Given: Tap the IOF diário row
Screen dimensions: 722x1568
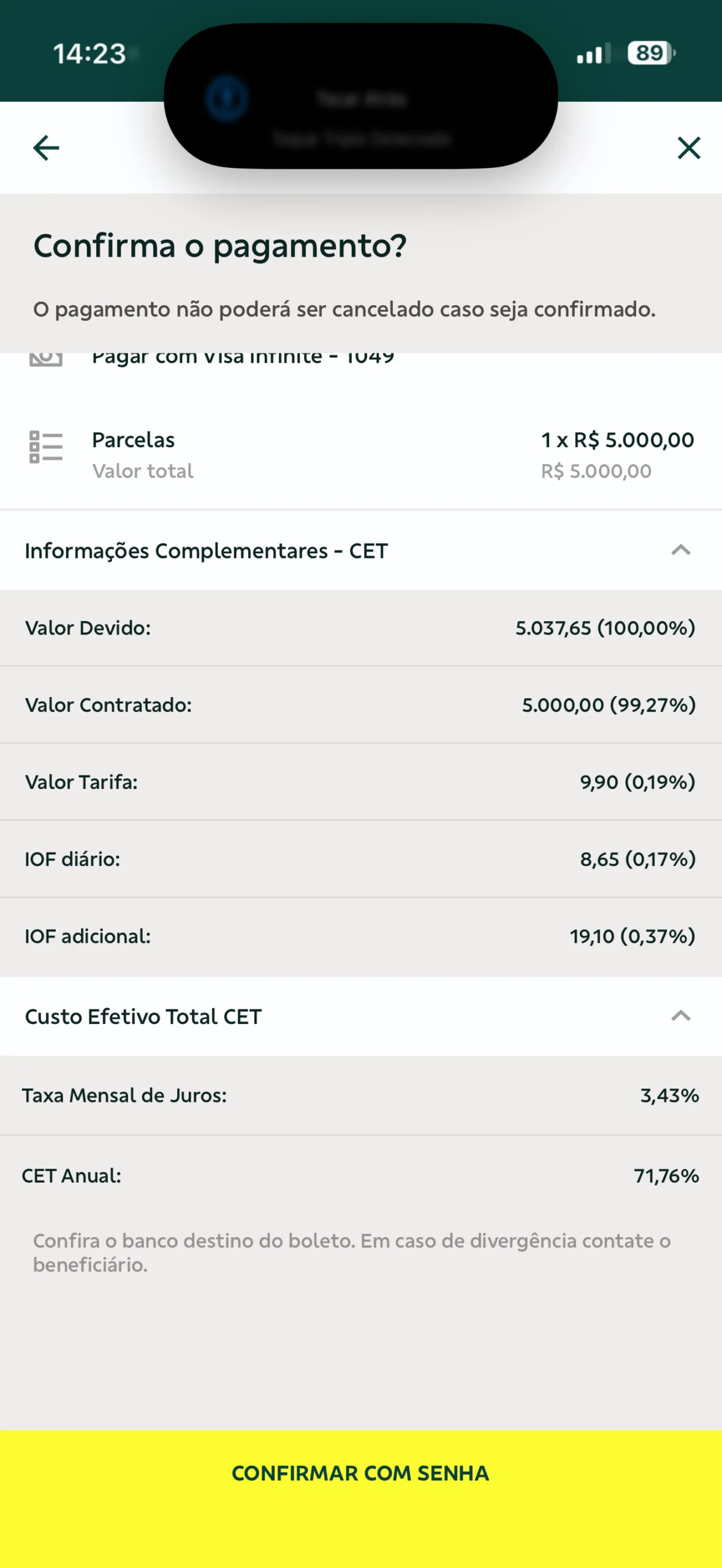Looking at the screenshot, I should (361, 859).
